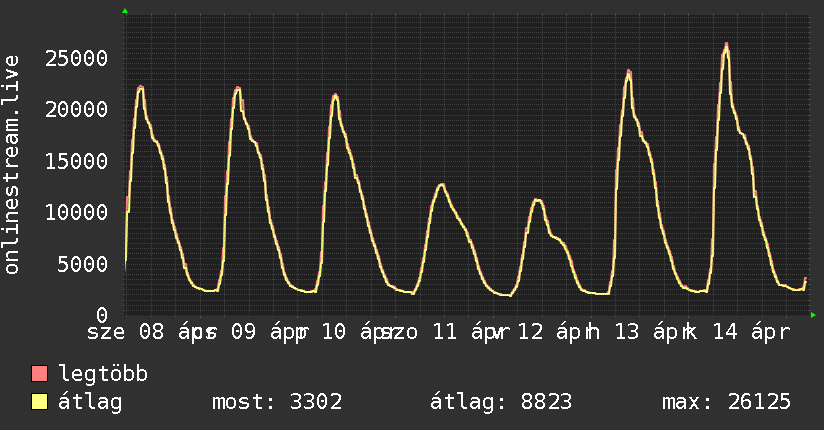824x430 pixels.
Task: Click the 13 ápr curve peak
Action: click(x=629, y=72)
